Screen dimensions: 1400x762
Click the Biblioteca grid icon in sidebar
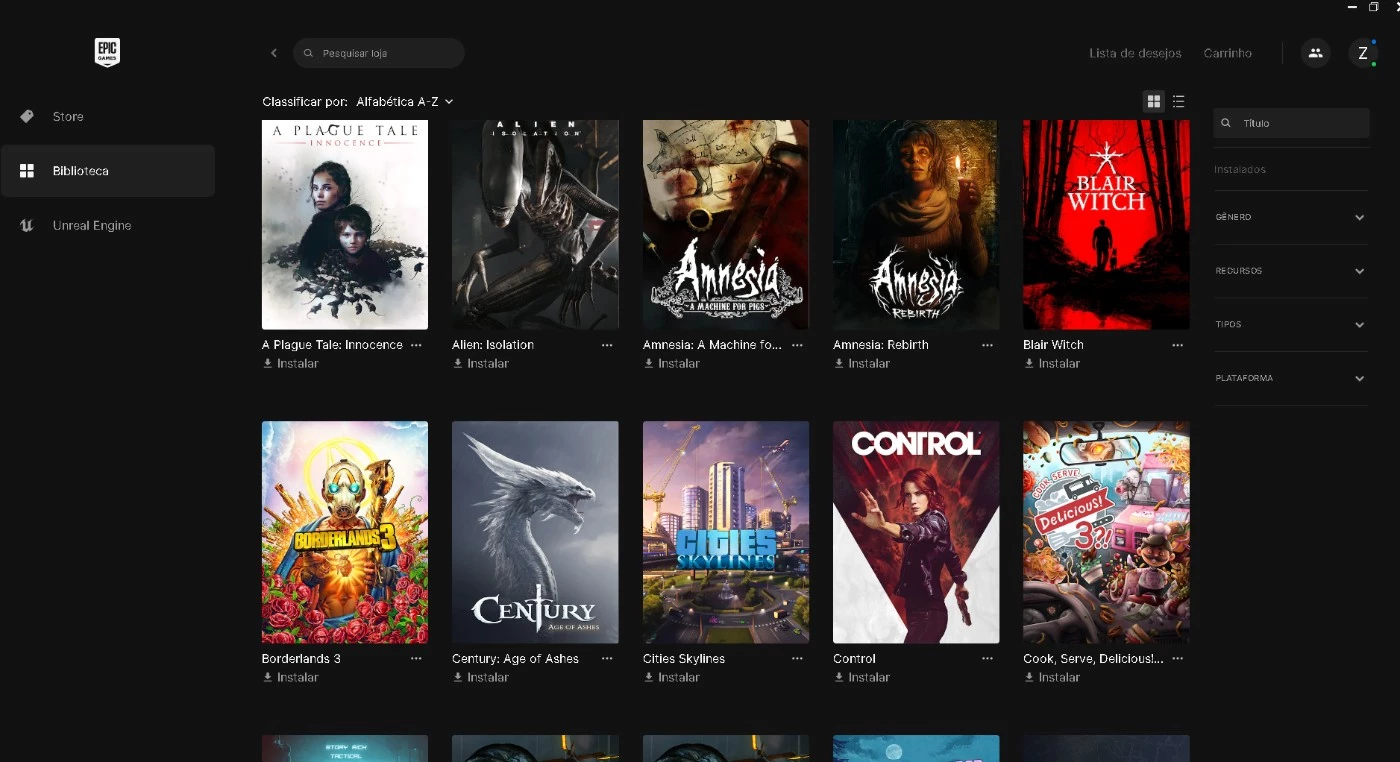(x=27, y=171)
